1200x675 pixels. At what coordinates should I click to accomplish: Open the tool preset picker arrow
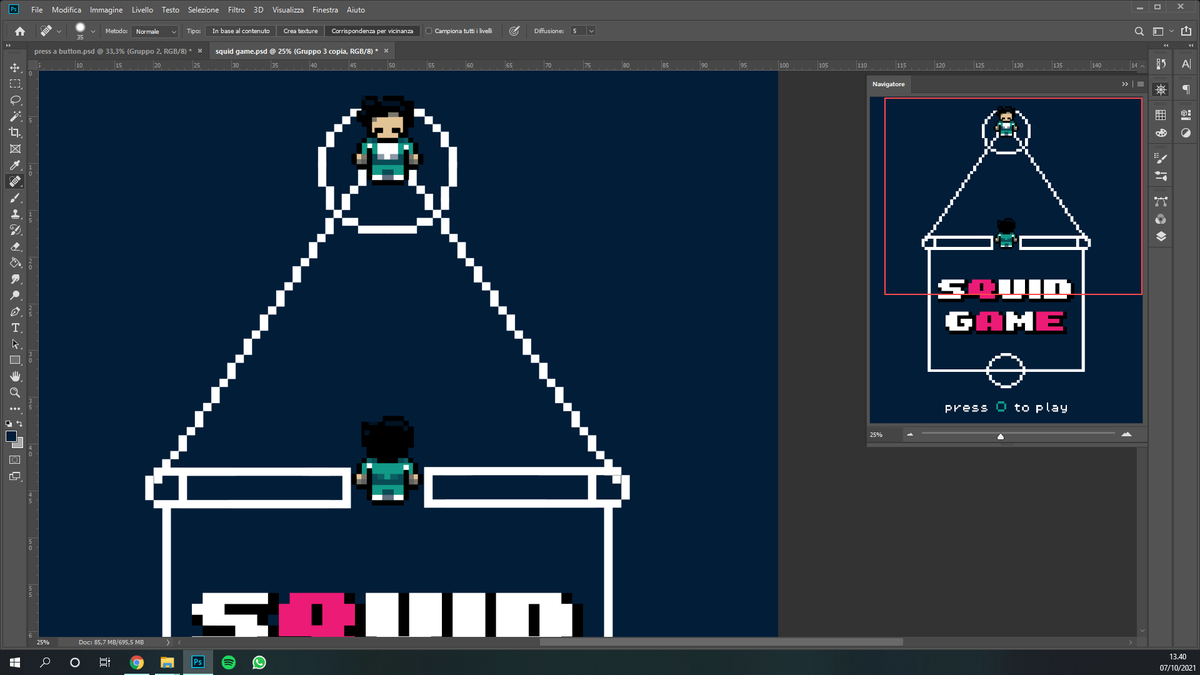[59, 31]
